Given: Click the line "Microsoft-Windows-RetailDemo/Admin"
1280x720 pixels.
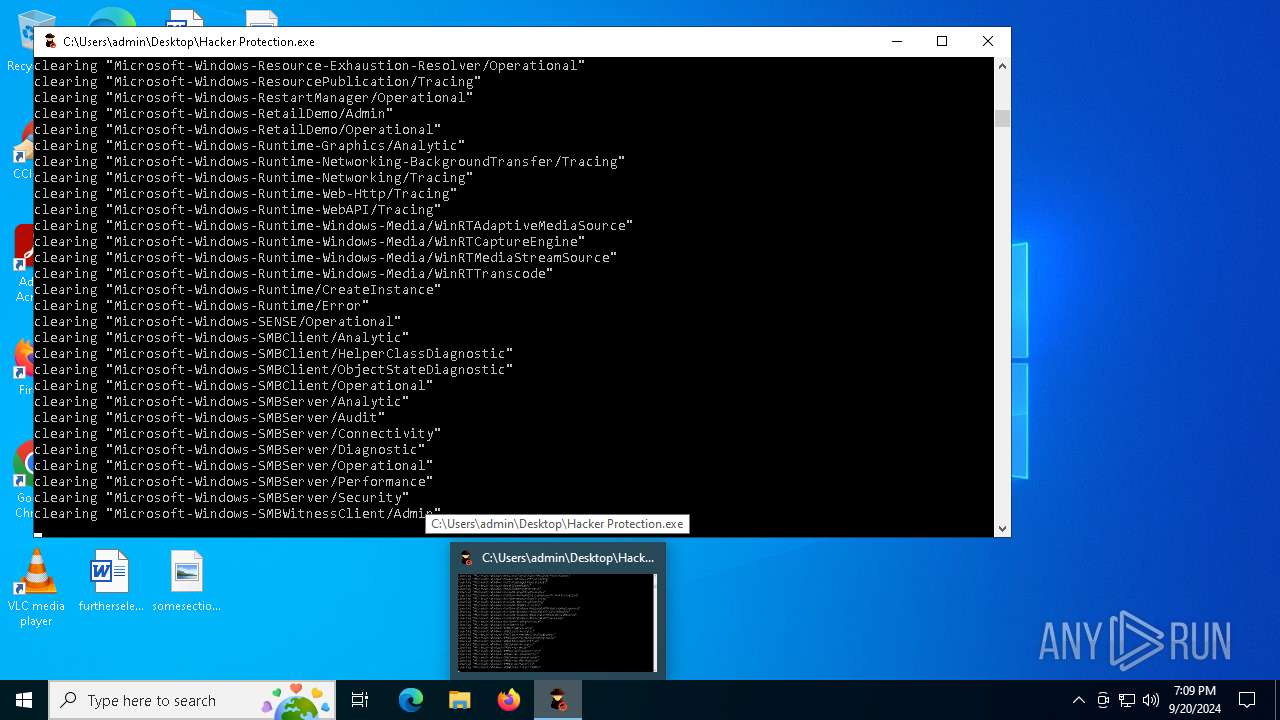Looking at the screenshot, I should (213, 113).
